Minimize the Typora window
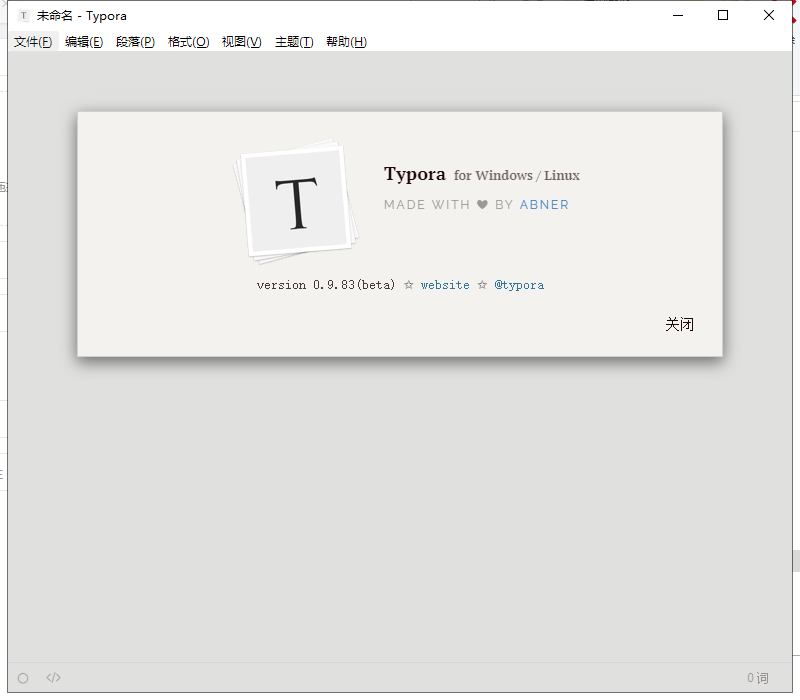Screen dimensions: 800x700 pyautogui.click(x=678, y=15)
